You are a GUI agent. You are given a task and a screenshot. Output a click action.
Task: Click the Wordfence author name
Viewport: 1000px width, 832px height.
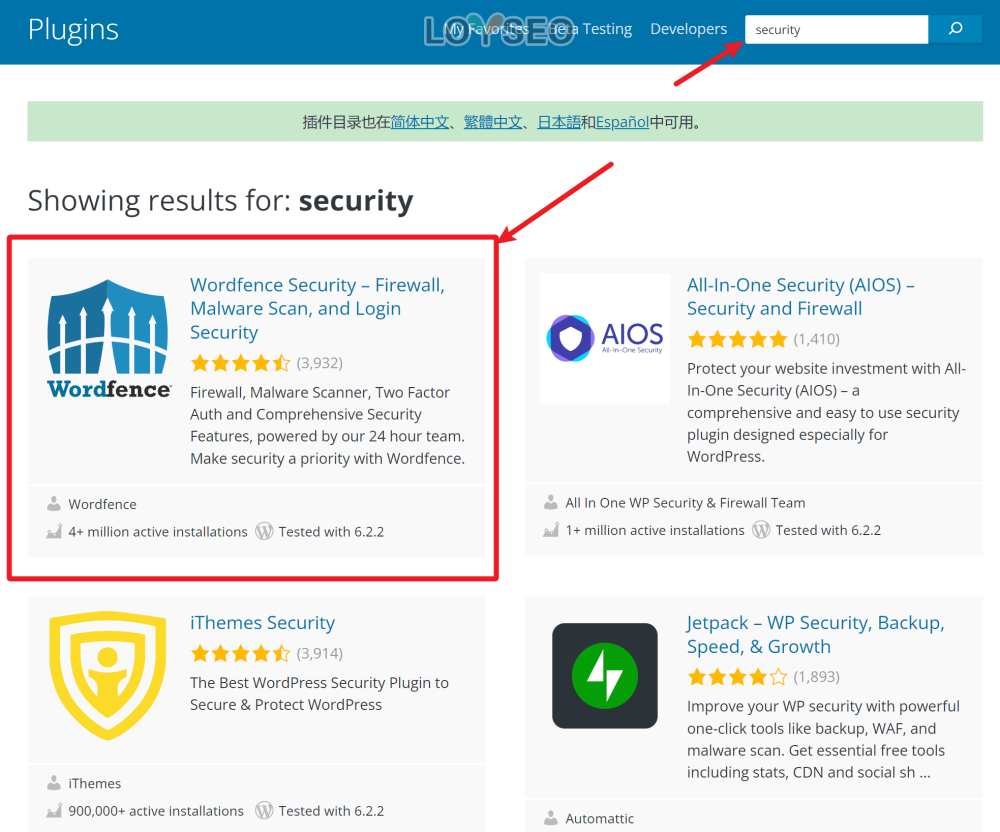103,504
